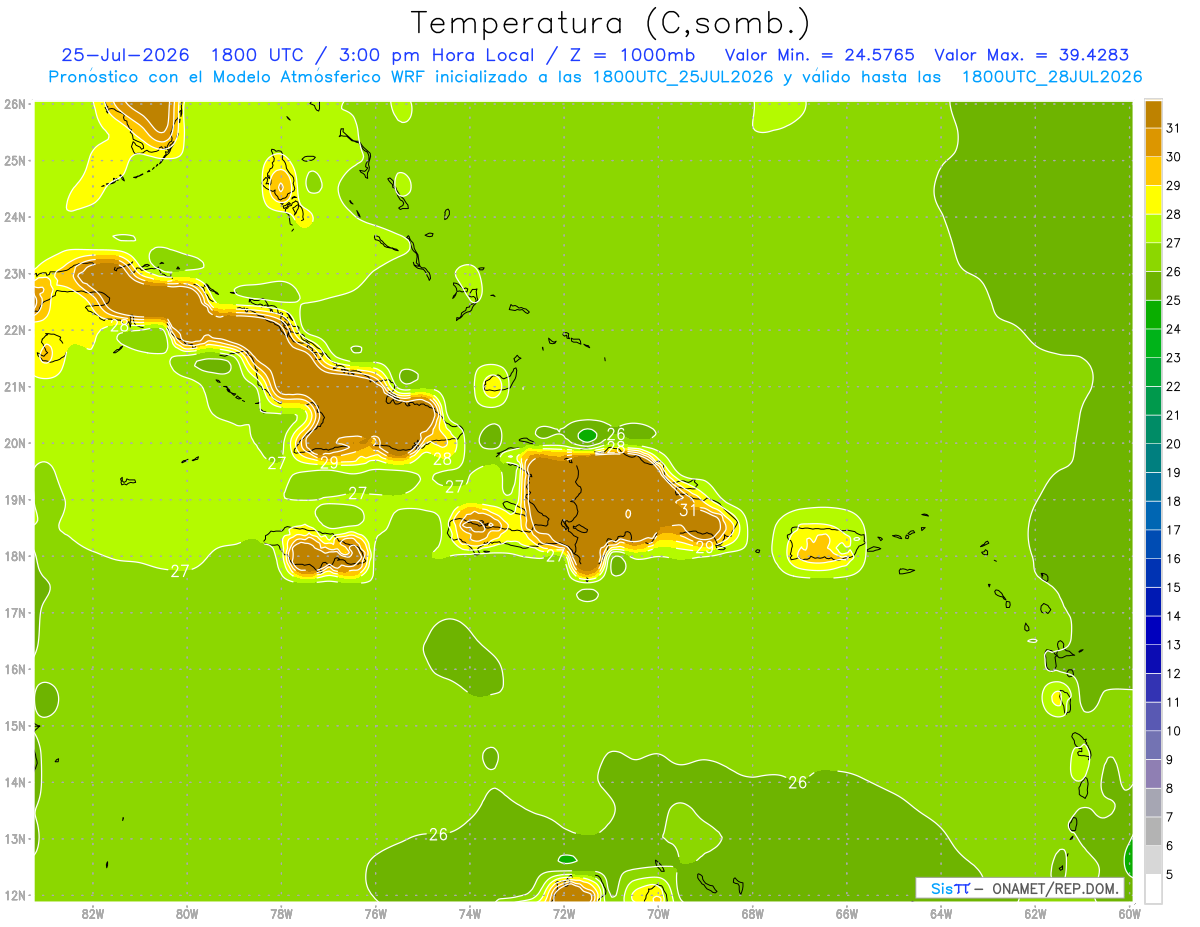Viewport: 1200px width, 927px height.
Task: Click the "80W" longitude axis label
Action: click(x=186, y=913)
